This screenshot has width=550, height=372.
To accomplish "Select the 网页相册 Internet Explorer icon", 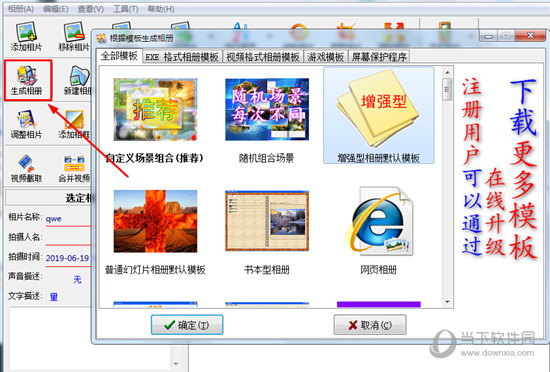I will coord(379,221).
